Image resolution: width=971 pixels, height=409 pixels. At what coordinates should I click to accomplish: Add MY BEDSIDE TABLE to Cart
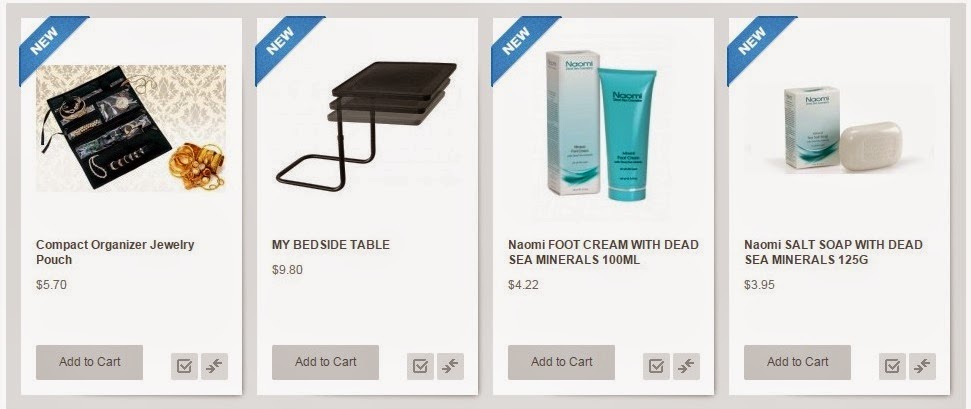[326, 363]
